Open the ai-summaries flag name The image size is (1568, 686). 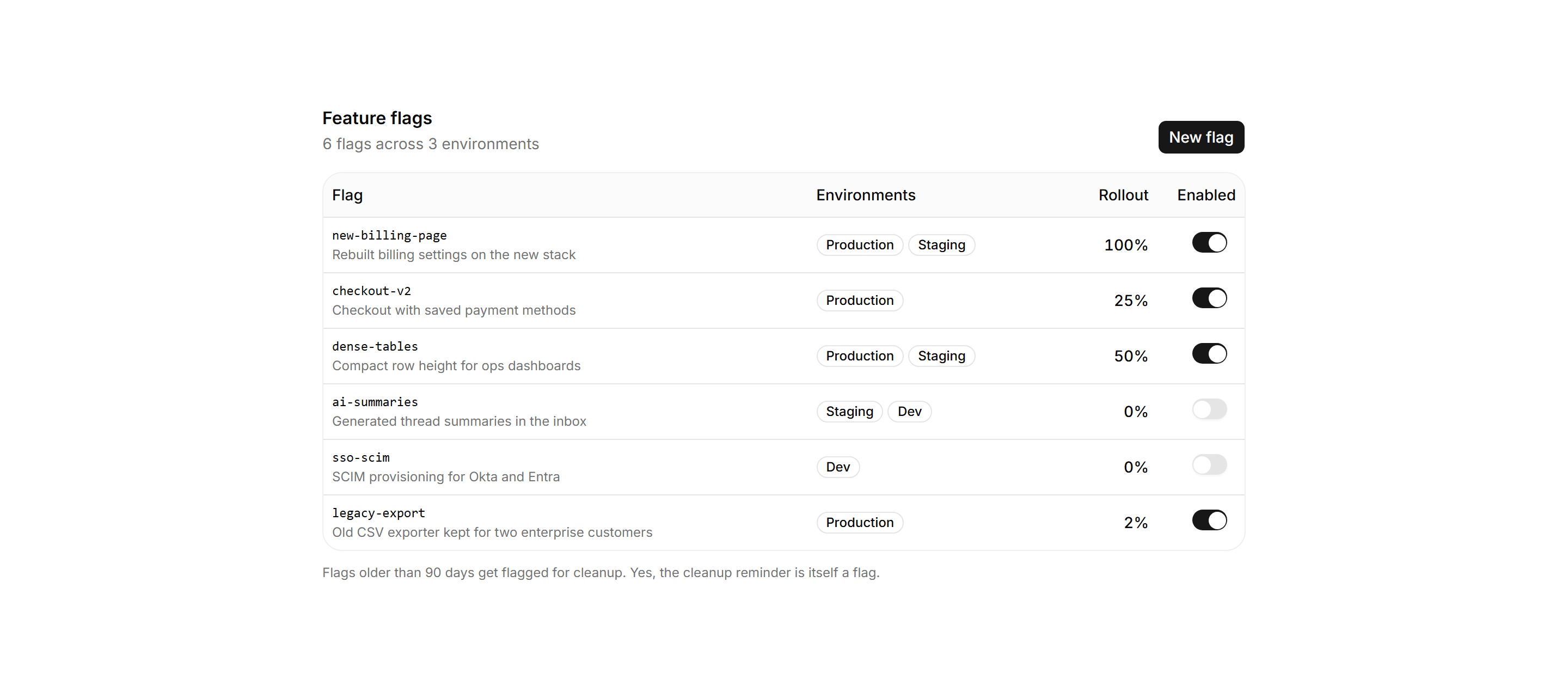tap(375, 402)
